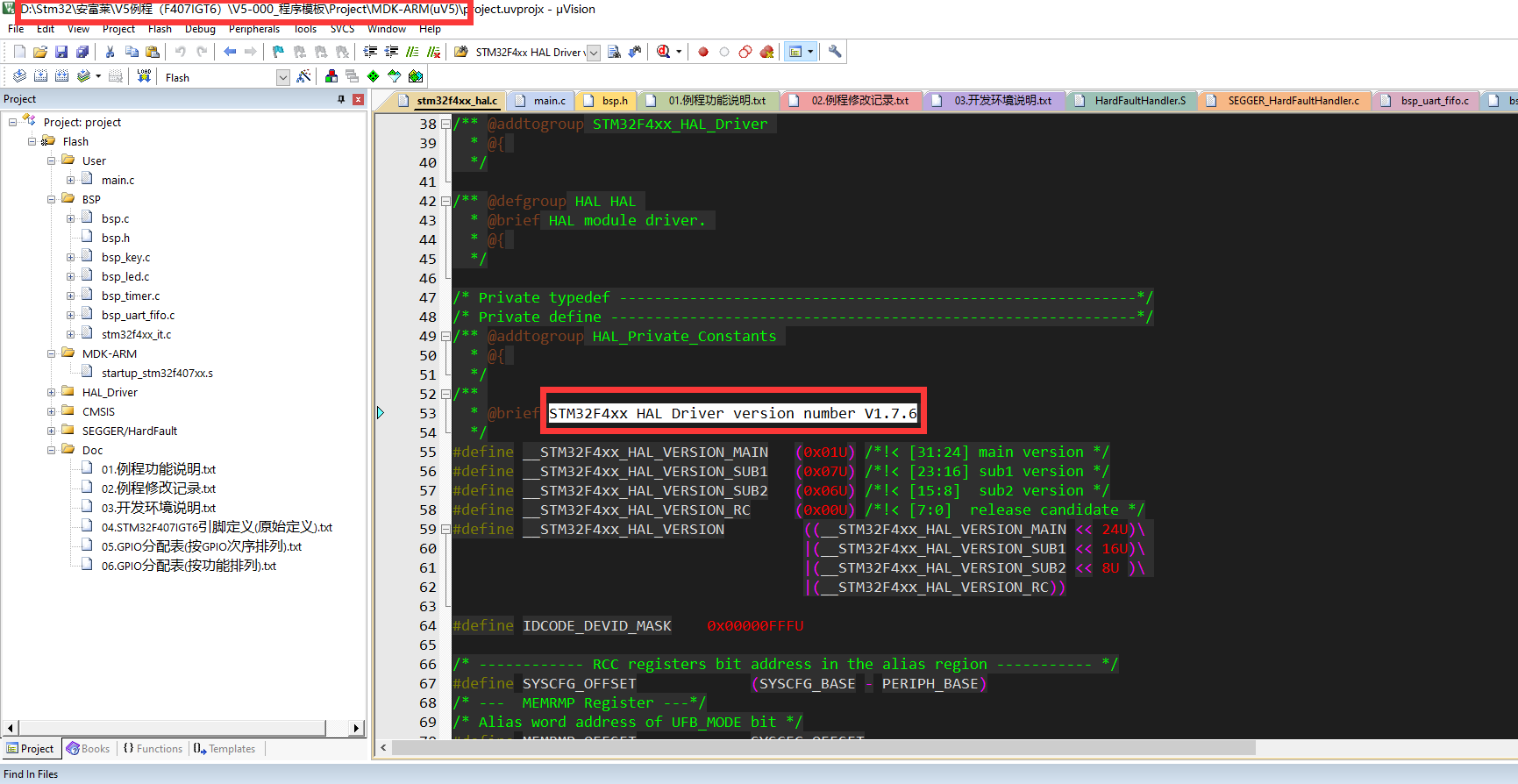Switch to the HardFaultHandler.S tab
This screenshot has height=784, width=1518.
point(1131,101)
